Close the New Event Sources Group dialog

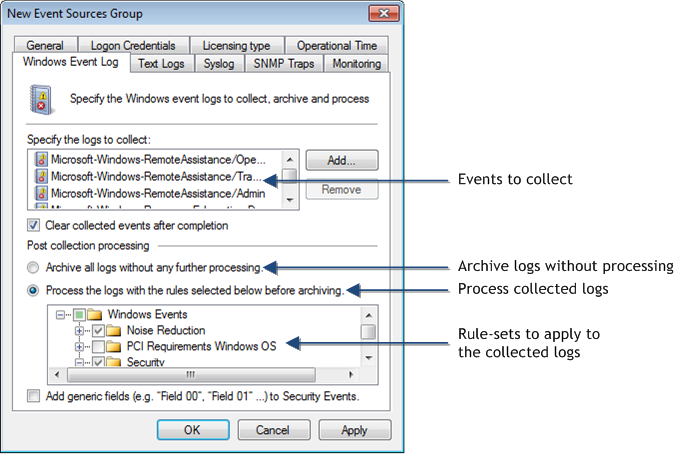384,14
